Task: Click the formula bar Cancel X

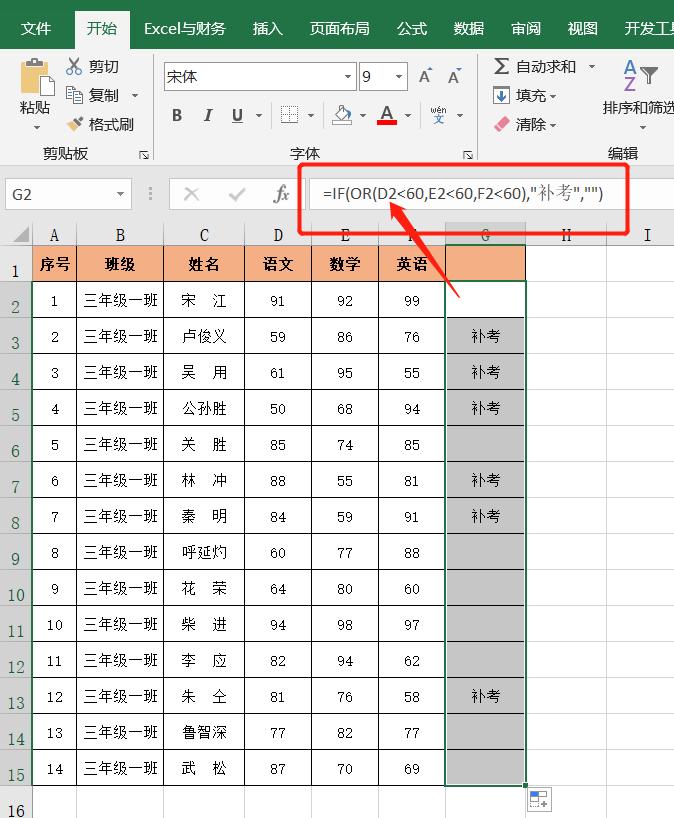Action: tap(191, 195)
